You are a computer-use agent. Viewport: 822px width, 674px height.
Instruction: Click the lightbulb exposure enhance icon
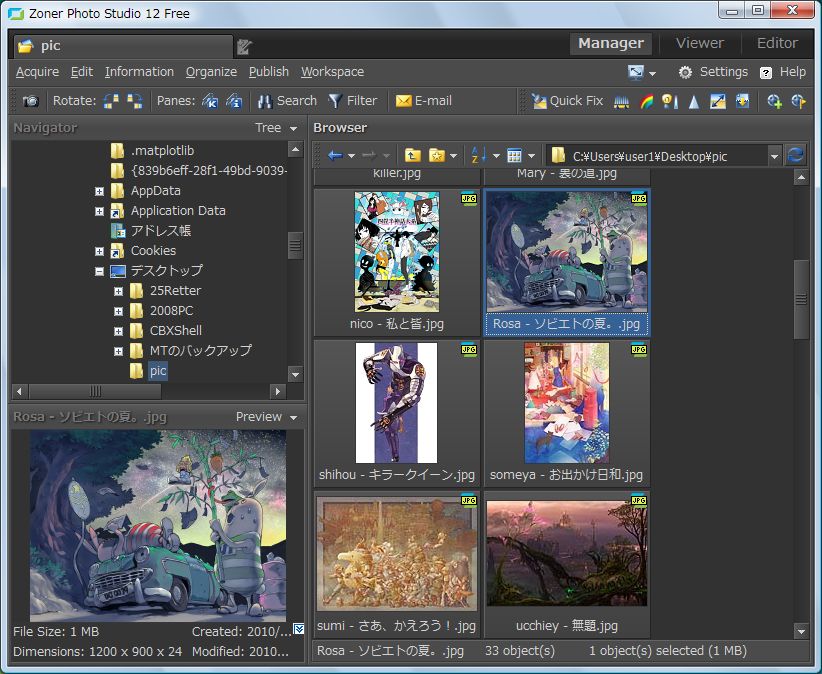(x=669, y=101)
